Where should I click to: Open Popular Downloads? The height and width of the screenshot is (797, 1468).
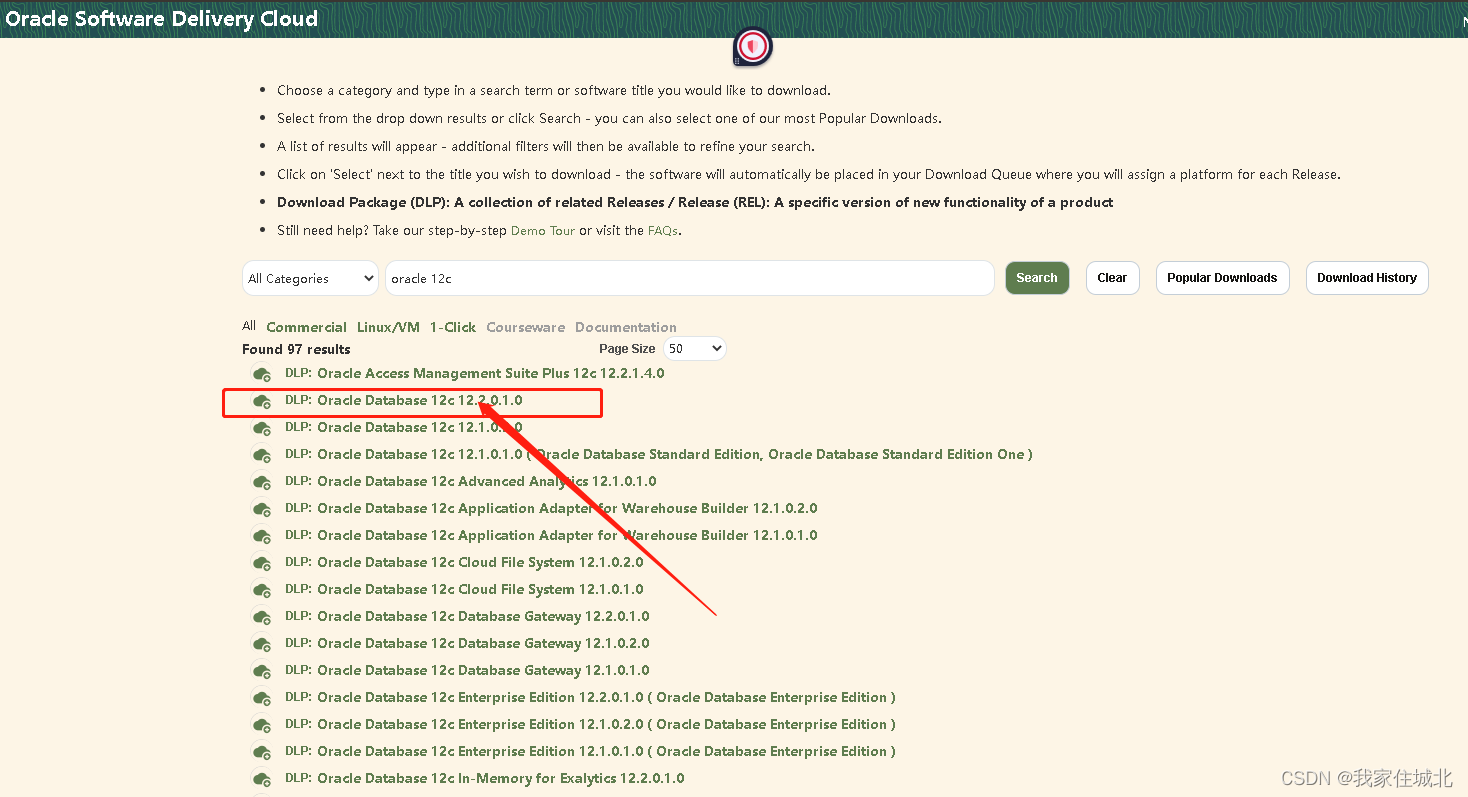(1222, 278)
